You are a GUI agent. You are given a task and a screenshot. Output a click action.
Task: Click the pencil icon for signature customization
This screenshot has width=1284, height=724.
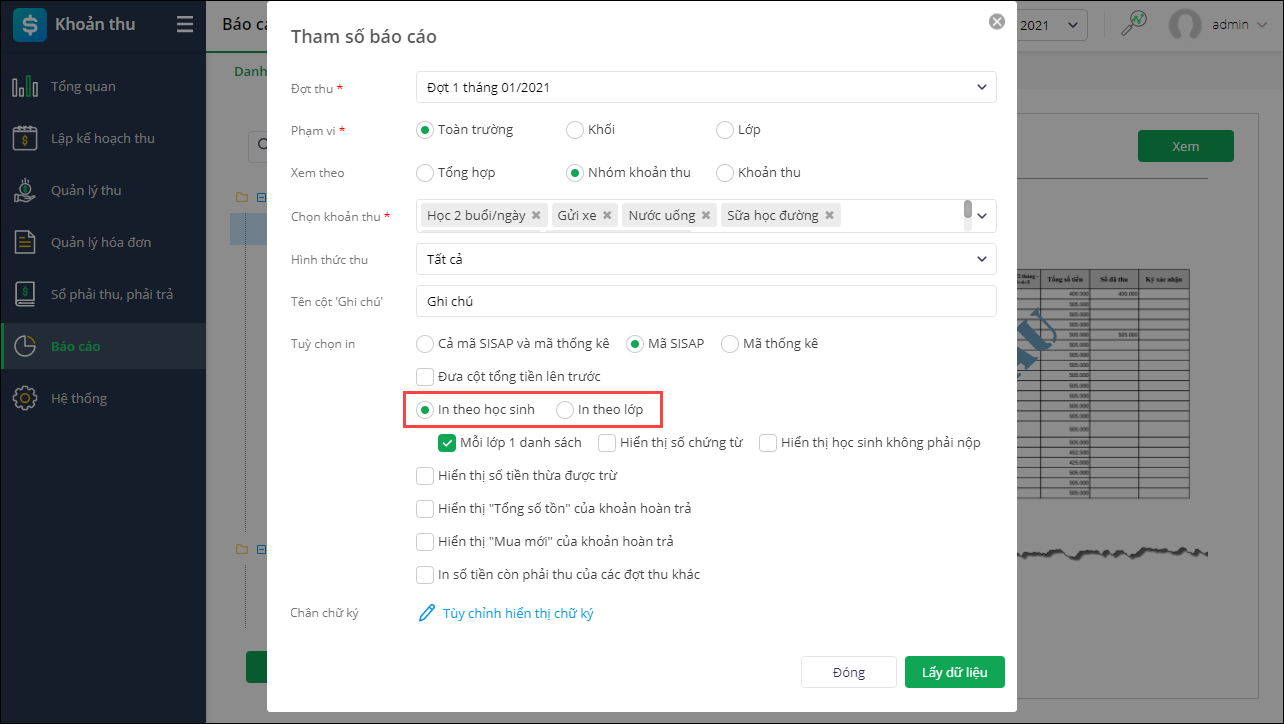pos(427,613)
